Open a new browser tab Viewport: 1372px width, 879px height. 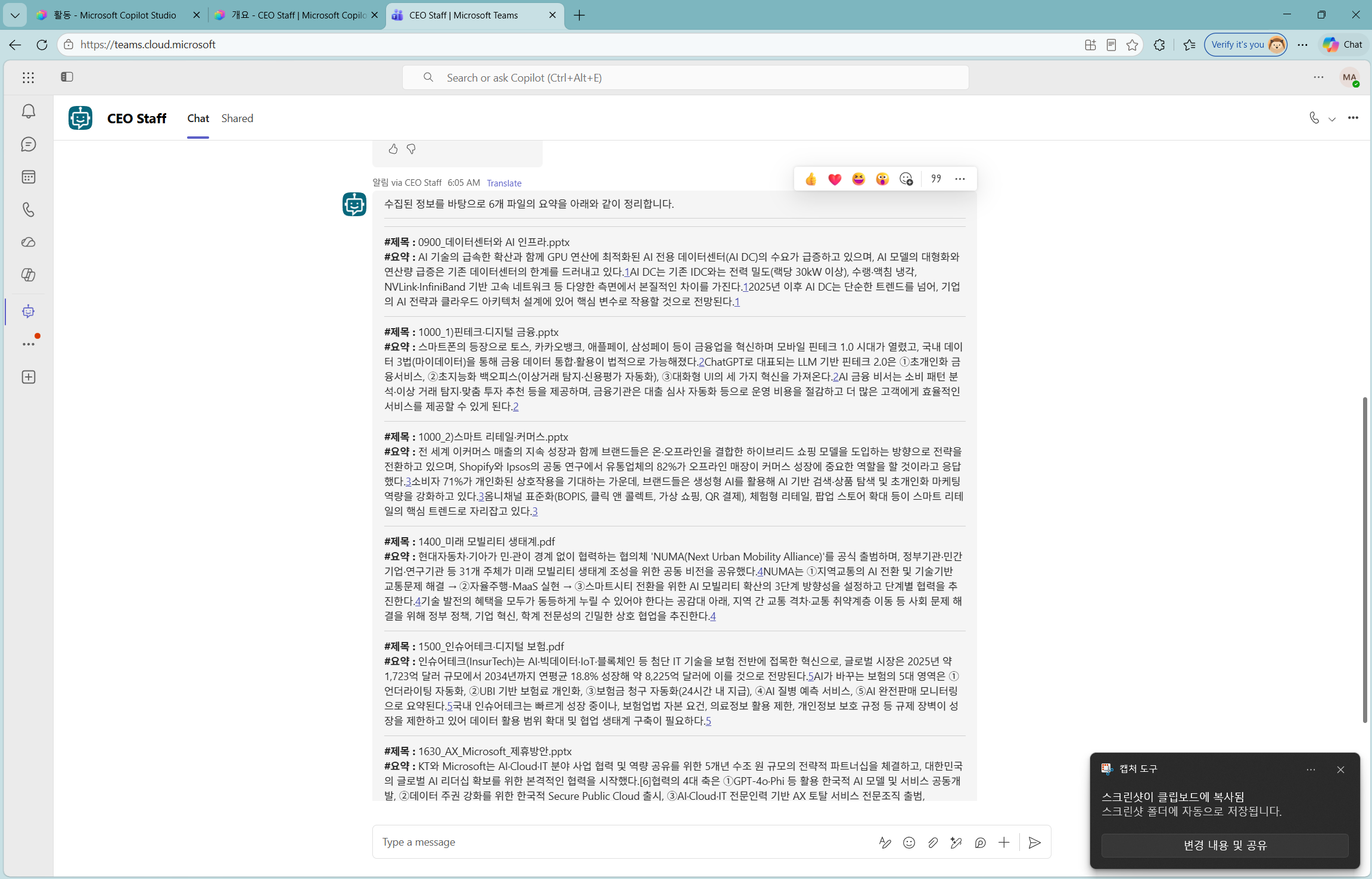[579, 15]
